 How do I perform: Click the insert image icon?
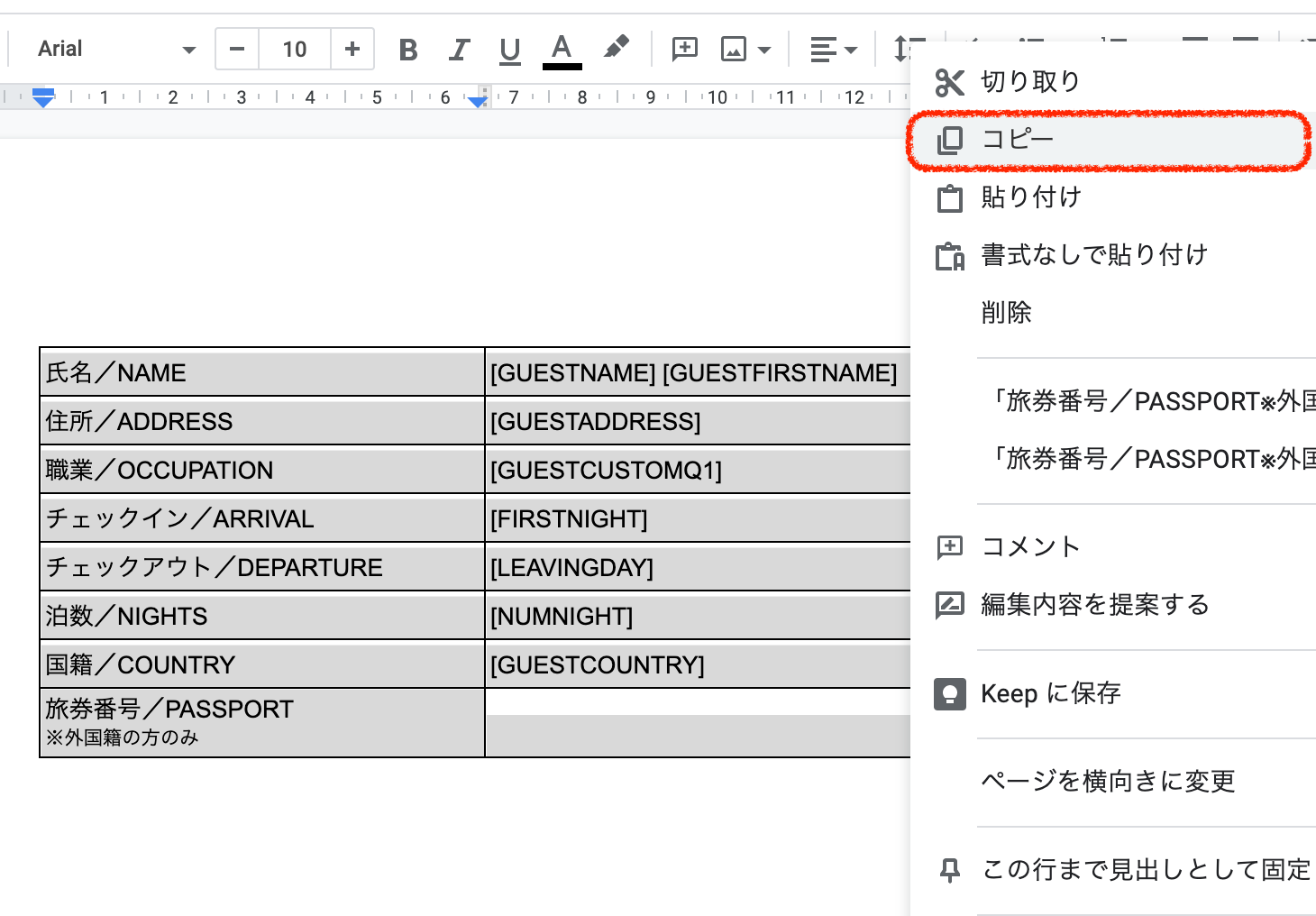[734, 49]
